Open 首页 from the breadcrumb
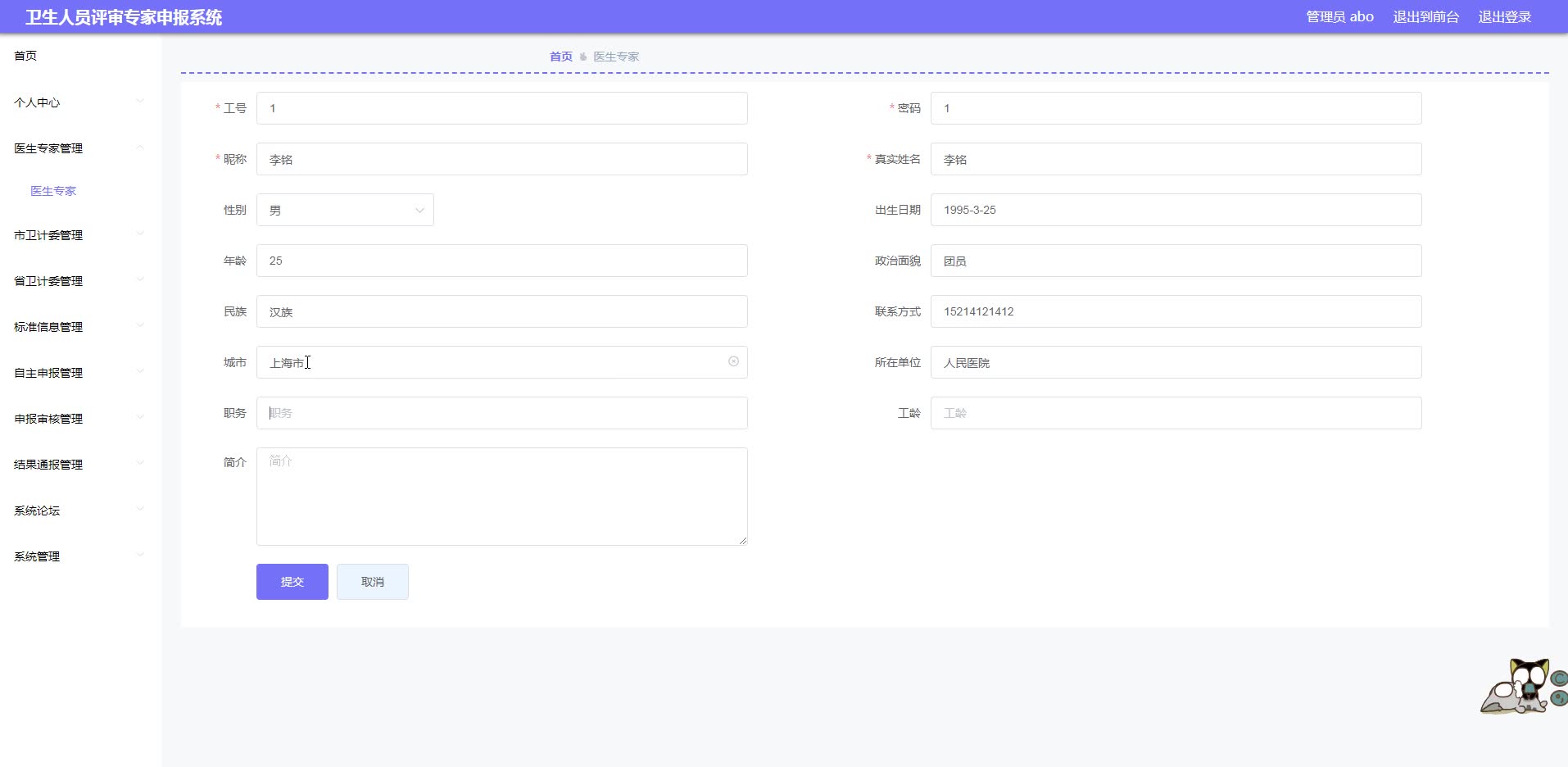Image resolution: width=1568 pixels, height=767 pixels. point(560,56)
